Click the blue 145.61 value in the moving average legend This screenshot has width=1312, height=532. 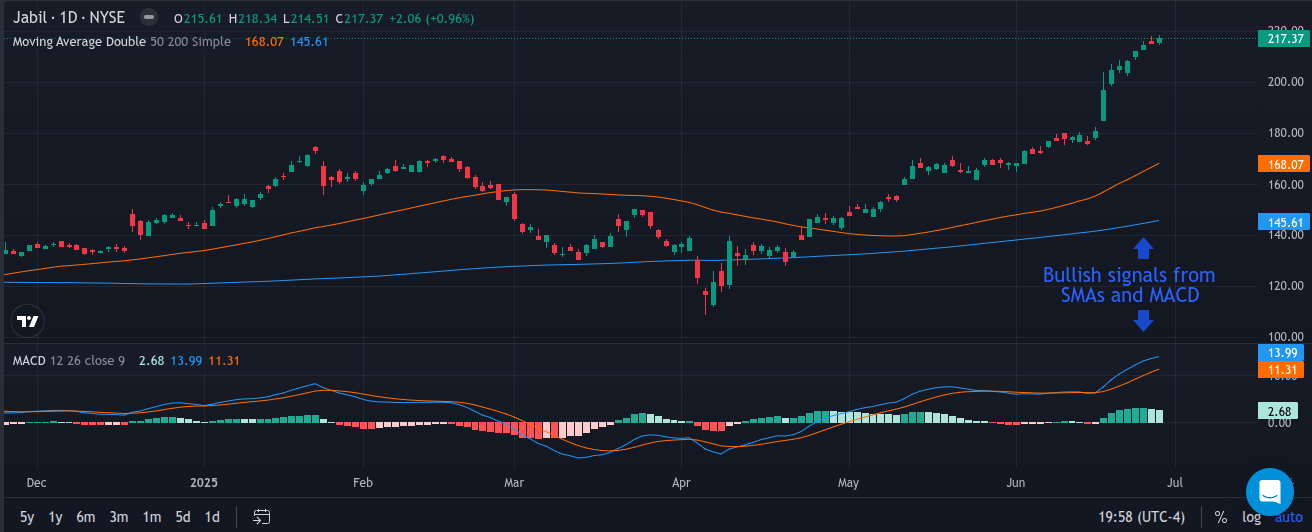pyautogui.click(x=309, y=41)
